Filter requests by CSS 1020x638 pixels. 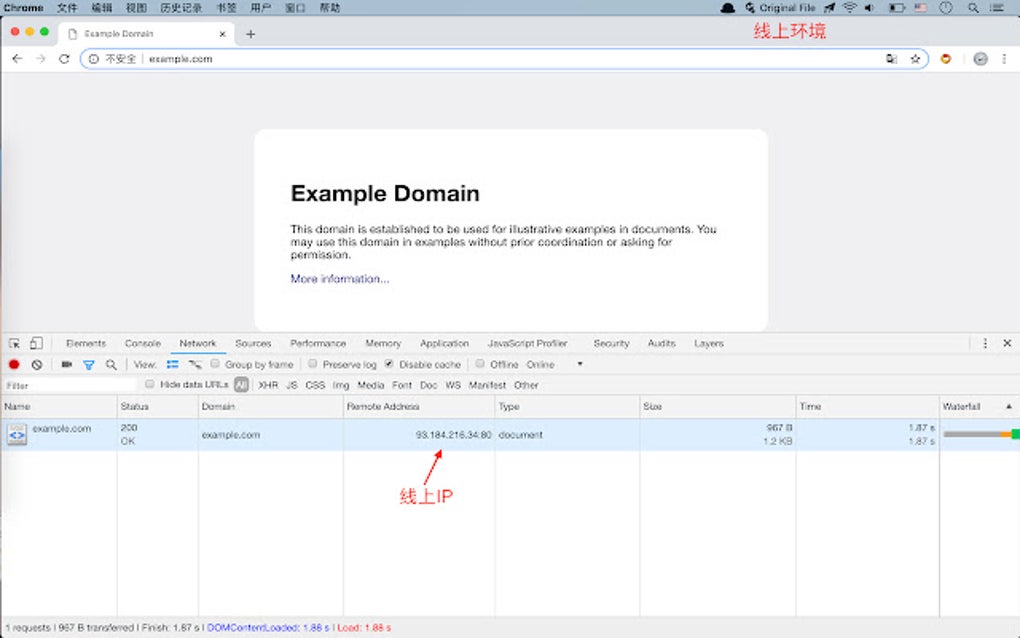pyautogui.click(x=315, y=385)
